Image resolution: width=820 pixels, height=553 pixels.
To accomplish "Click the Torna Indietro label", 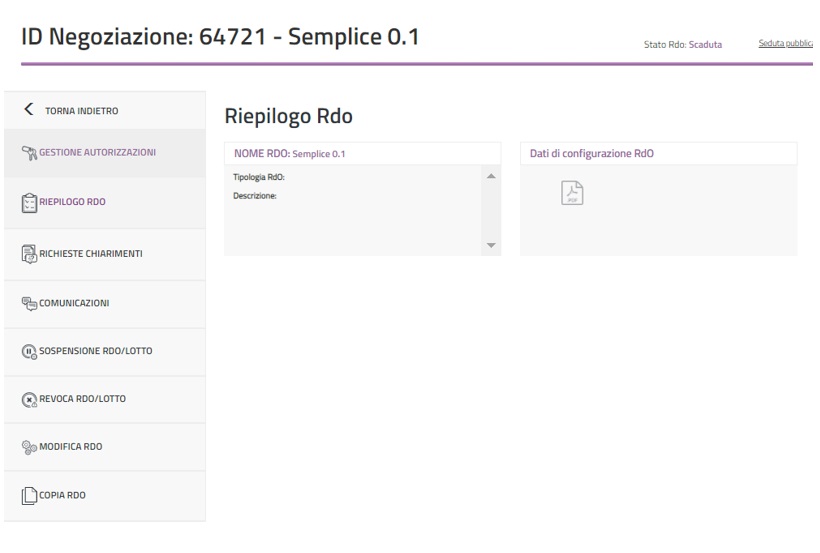I will (x=85, y=109).
